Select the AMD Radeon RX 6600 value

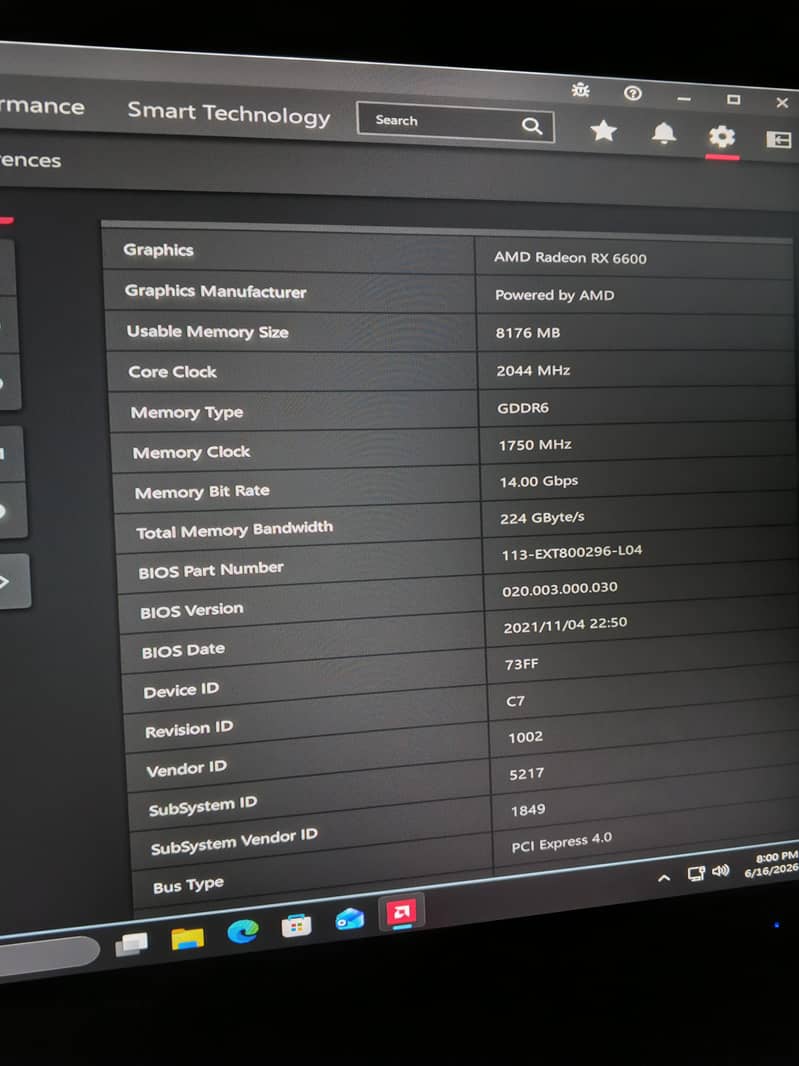(x=570, y=258)
